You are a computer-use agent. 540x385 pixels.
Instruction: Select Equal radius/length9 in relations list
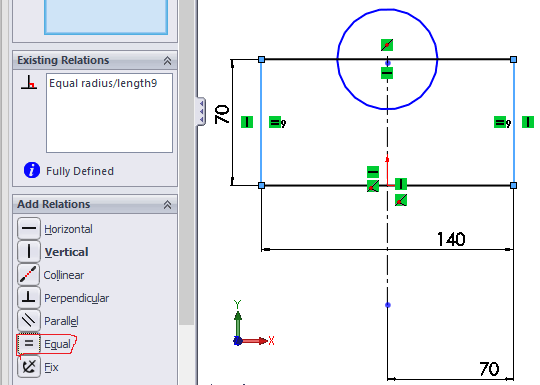103,83
